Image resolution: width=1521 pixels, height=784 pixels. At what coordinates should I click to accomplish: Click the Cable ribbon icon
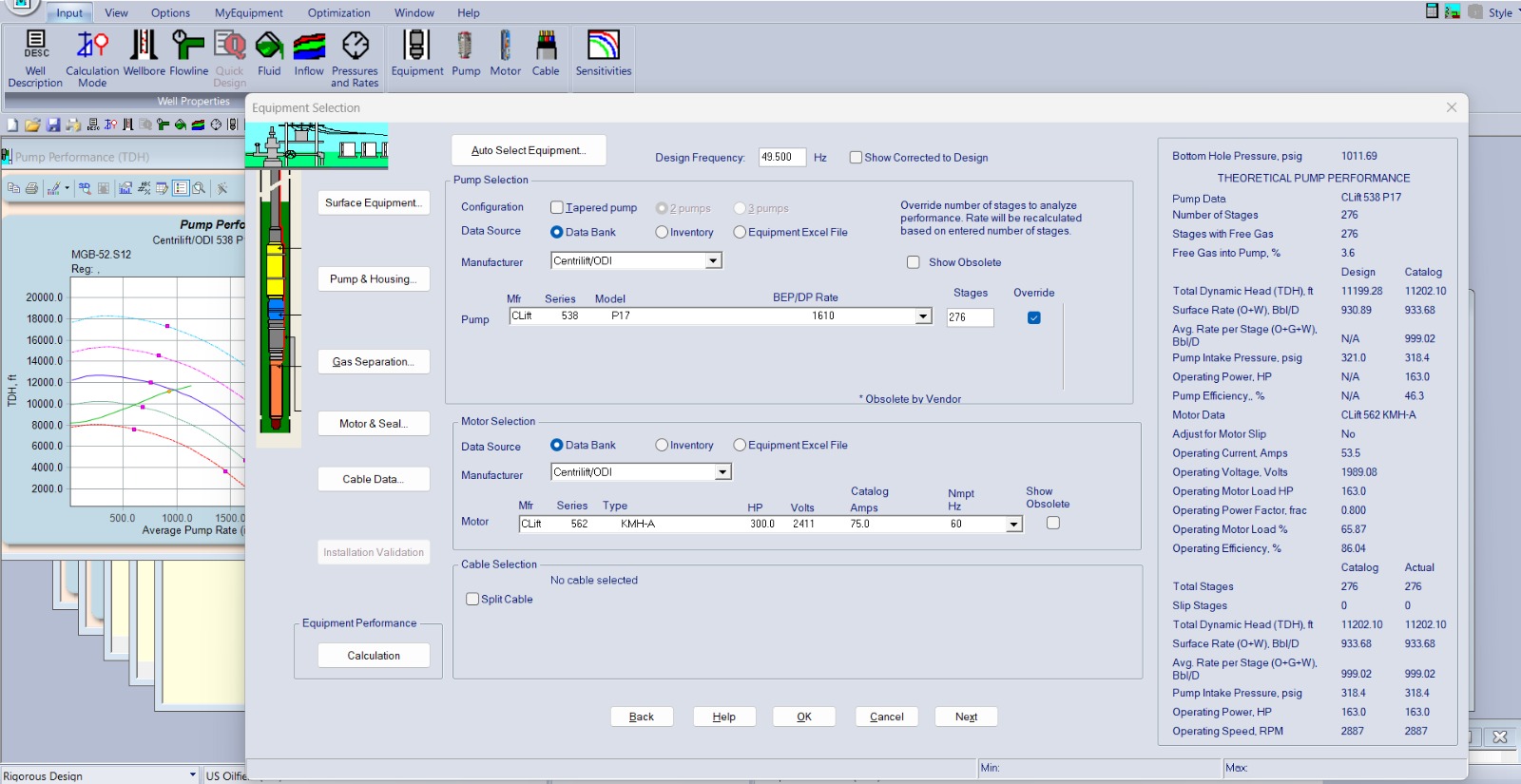pyautogui.click(x=546, y=57)
